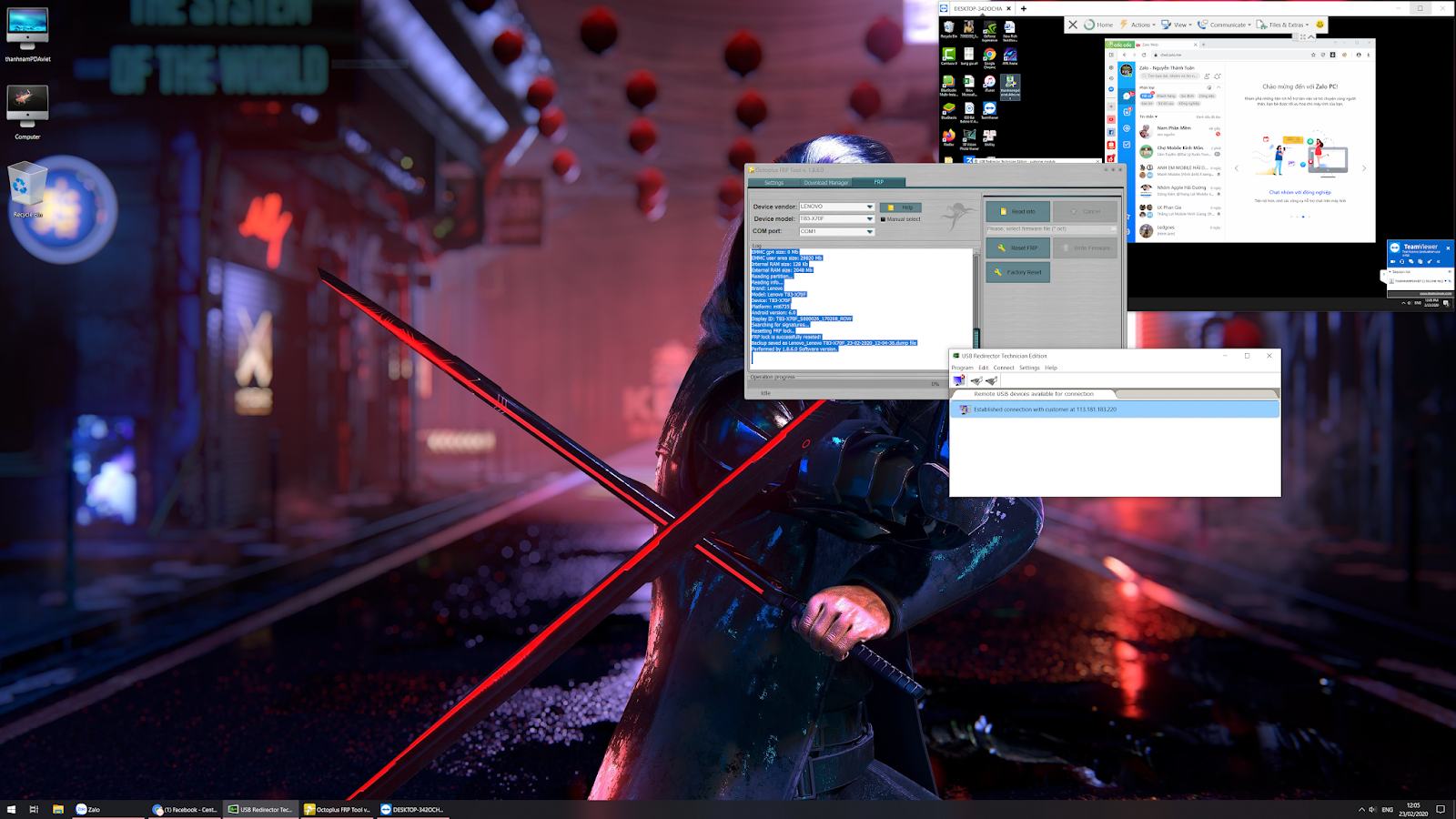Click next arrow on Zalo welcome carousel
The width and height of the screenshot is (1456, 819).
click(1363, 168)
